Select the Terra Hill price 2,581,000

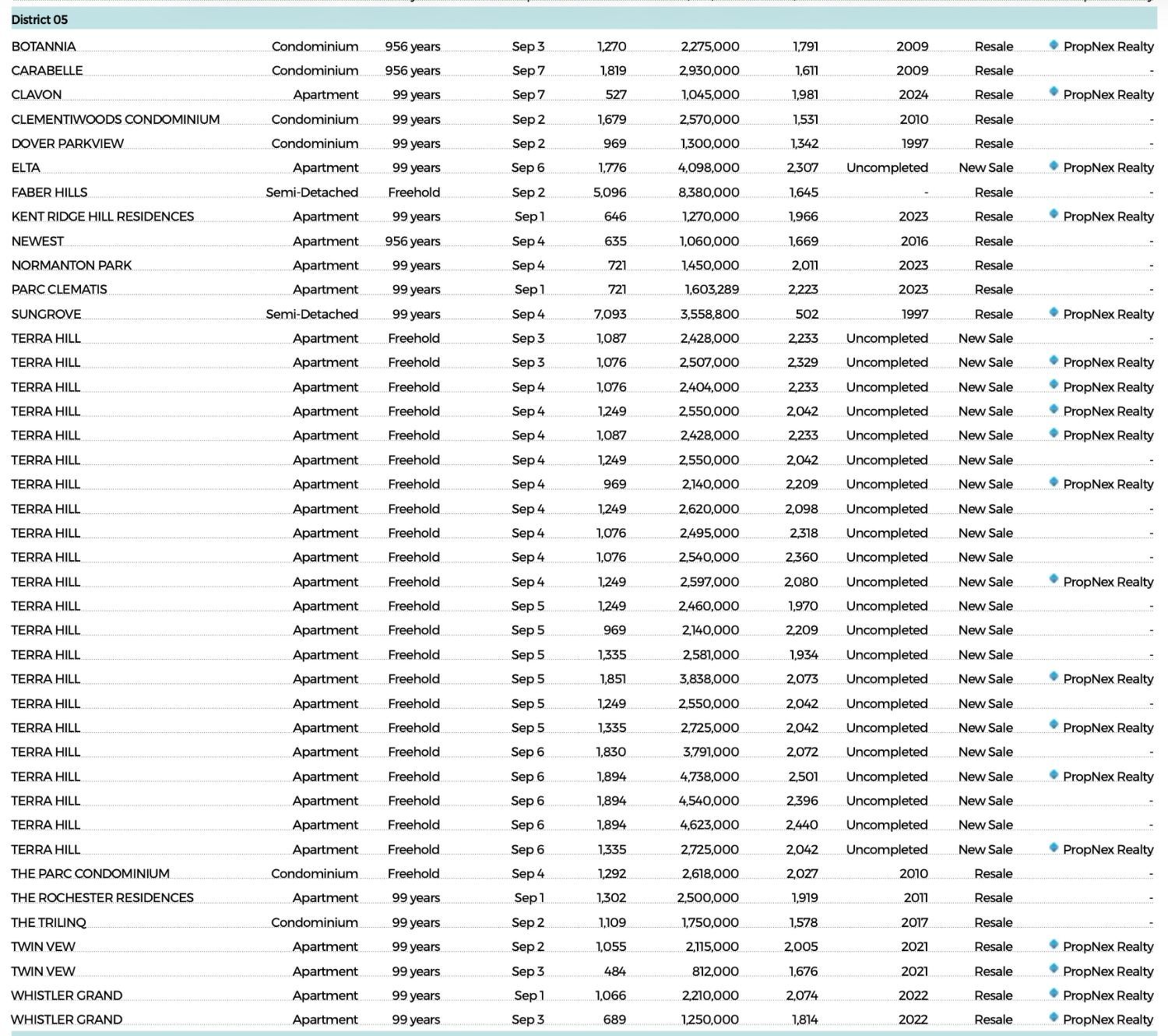point(711,655)
